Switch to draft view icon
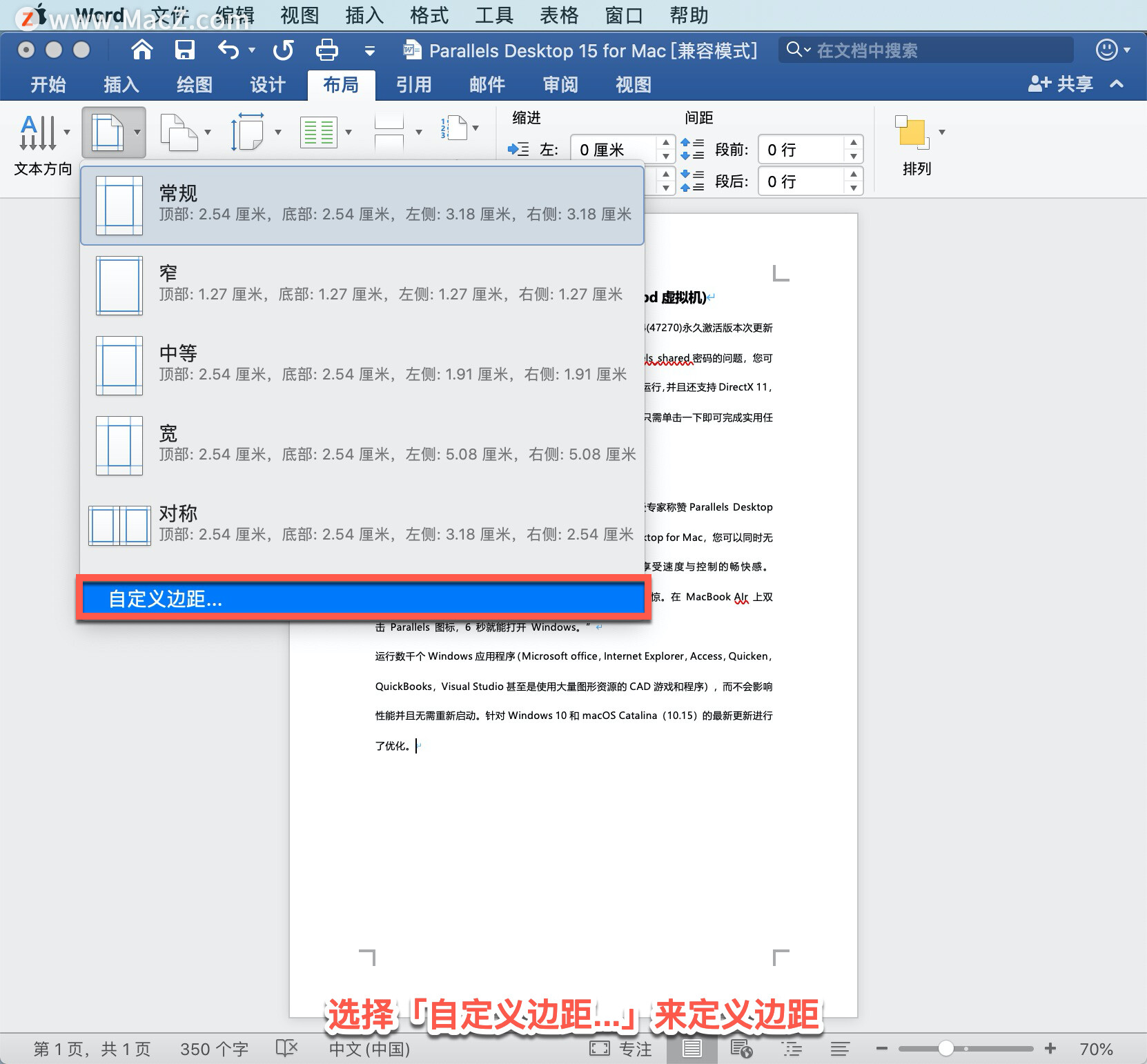 (x=840, y=1049)
